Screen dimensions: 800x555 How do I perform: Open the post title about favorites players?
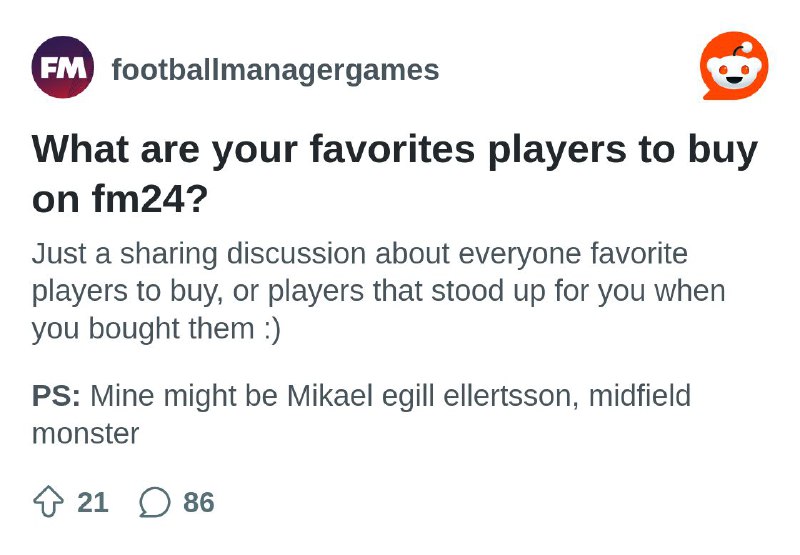pyautogui.click(x=395, y=173)
